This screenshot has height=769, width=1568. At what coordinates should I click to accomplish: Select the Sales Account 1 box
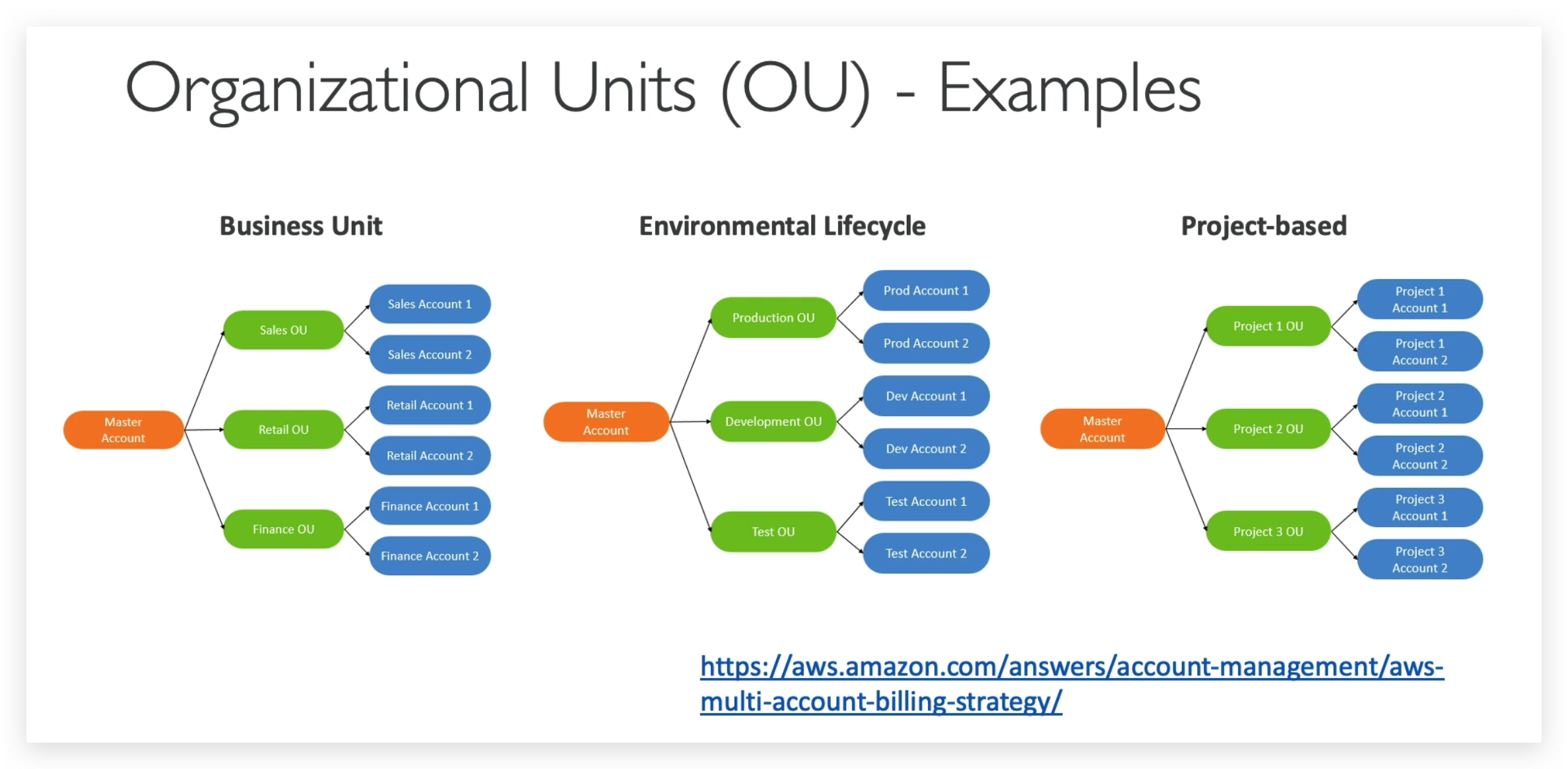430,303
